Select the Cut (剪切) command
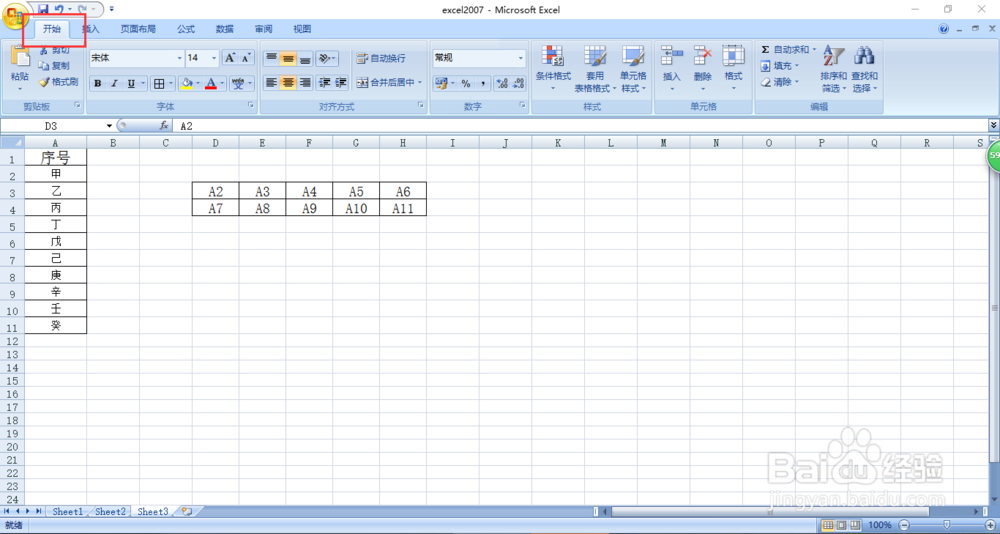Screen dimensions: 1000x534 pyautogui.click(x=54, y=50)
